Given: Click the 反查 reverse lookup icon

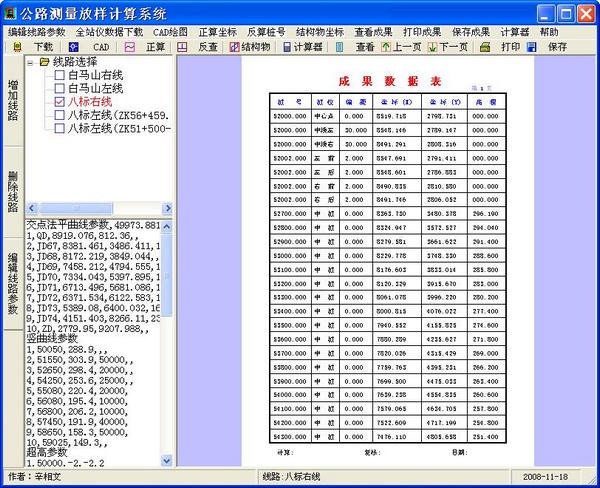Looking at the screenshot, I should click(x=182, y=47).
